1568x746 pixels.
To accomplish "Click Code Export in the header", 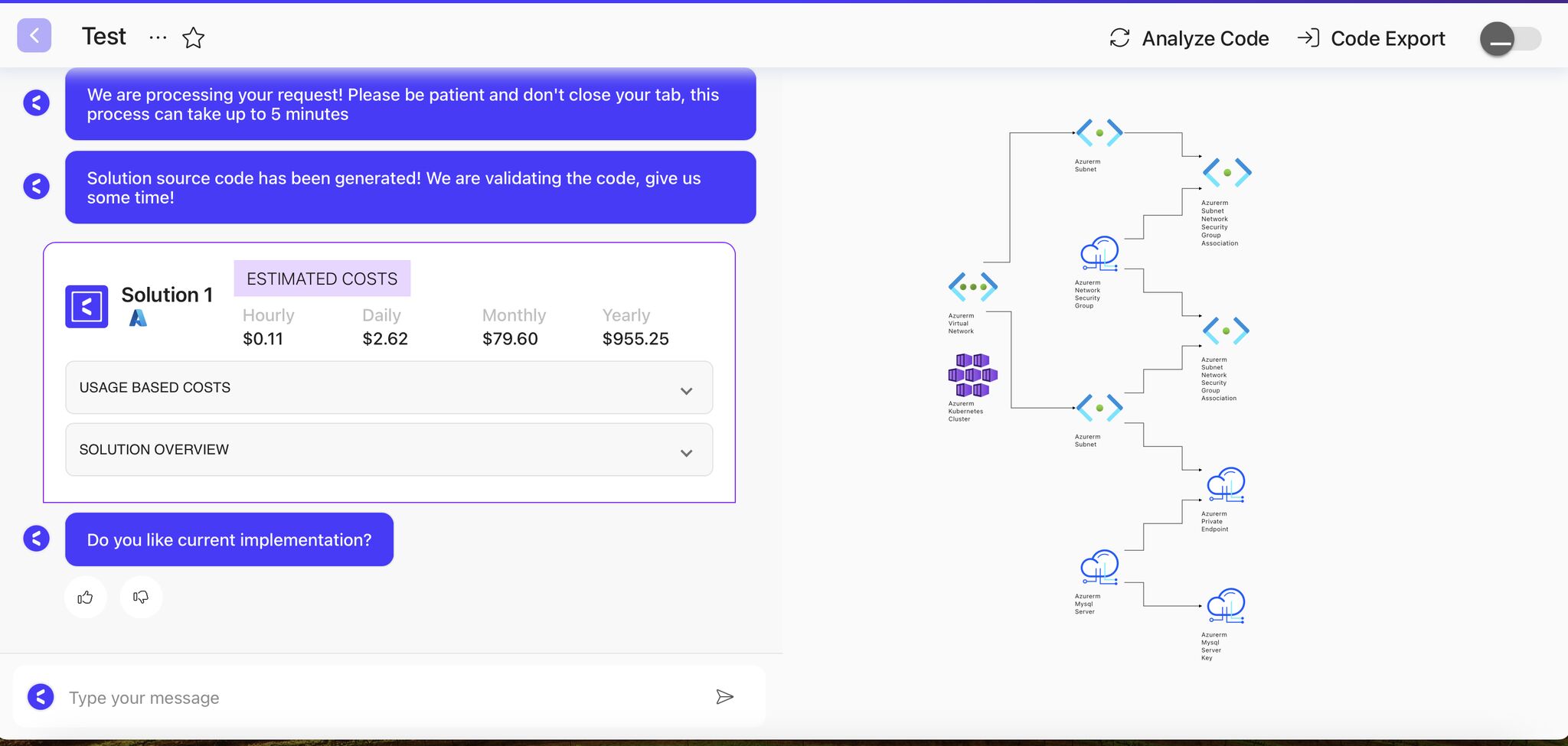I will pos(1371,38).
